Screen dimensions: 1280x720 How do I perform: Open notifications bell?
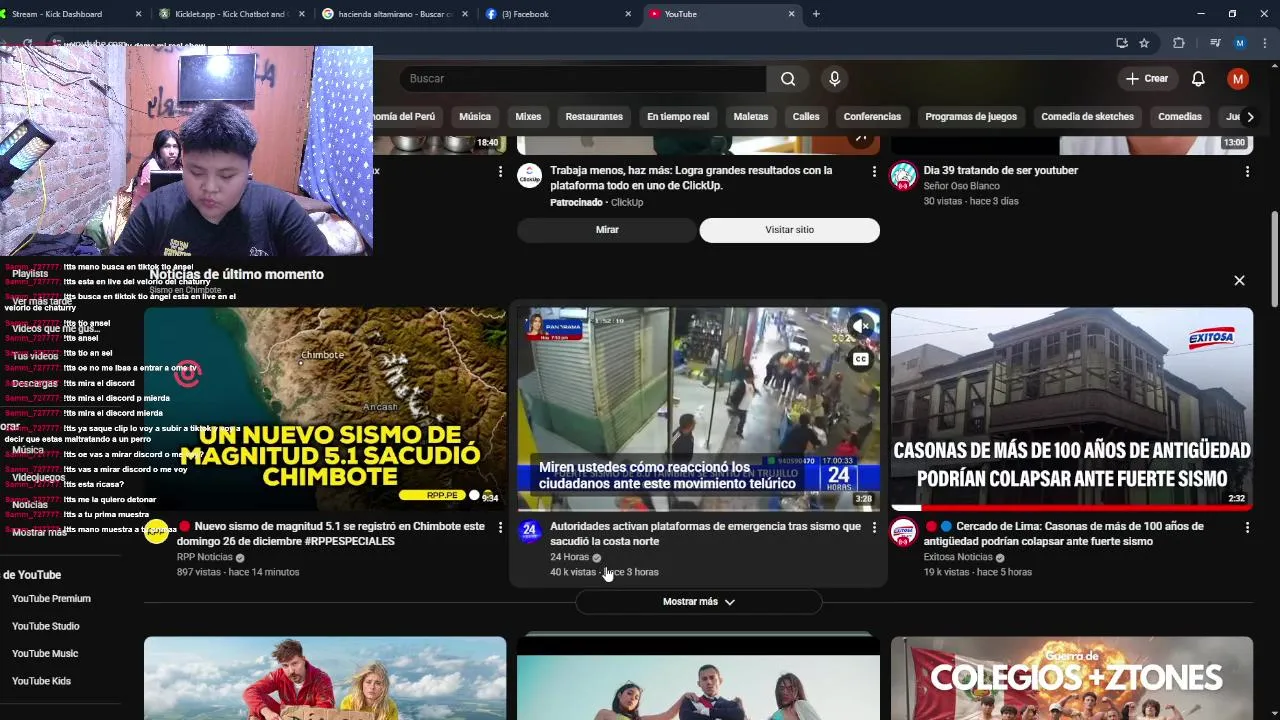[1198, 78]
